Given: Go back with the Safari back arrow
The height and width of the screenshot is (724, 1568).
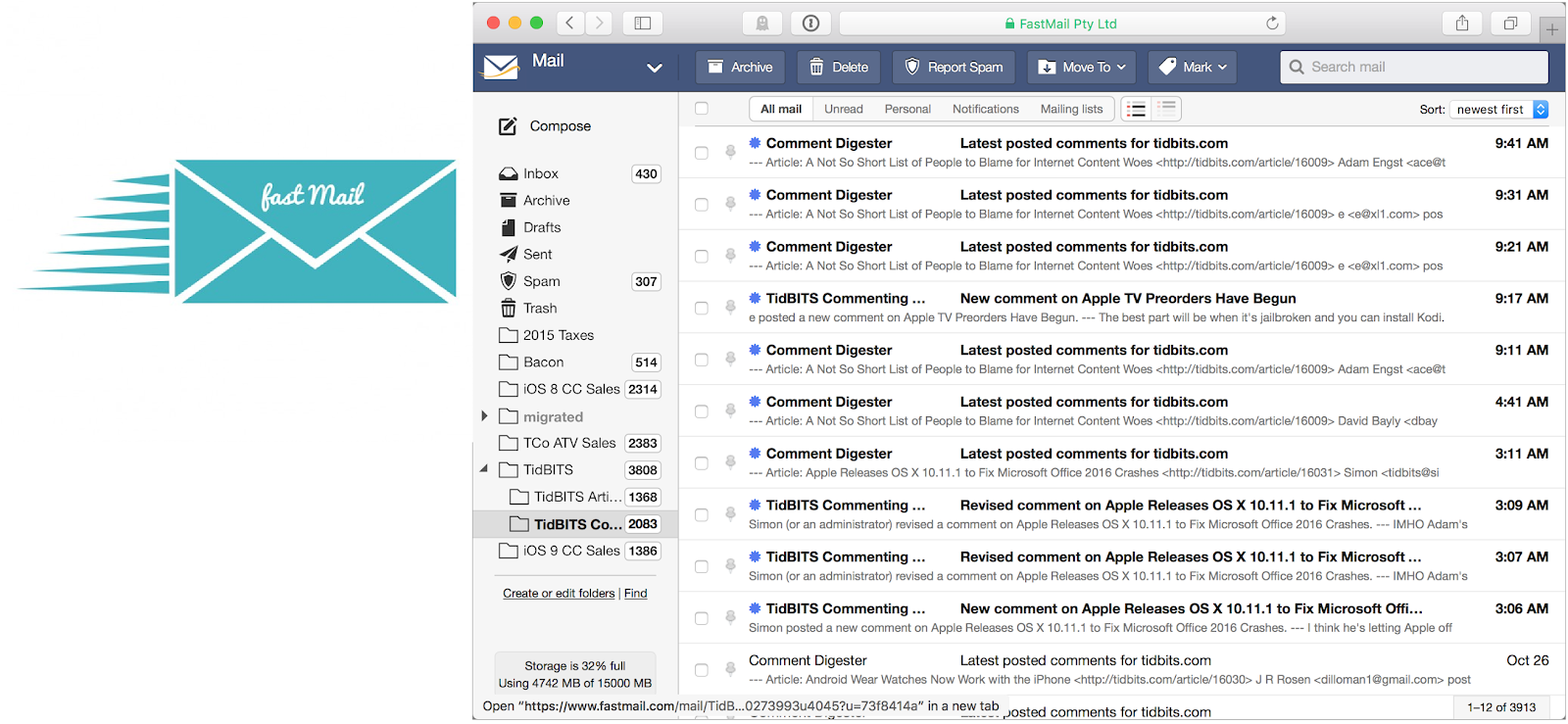Looking at the screenshot, I should tap(569, 24).
